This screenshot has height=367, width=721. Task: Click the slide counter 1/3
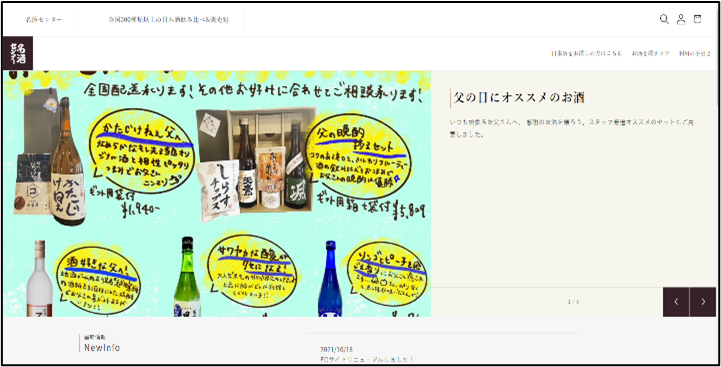coord(573,302)
